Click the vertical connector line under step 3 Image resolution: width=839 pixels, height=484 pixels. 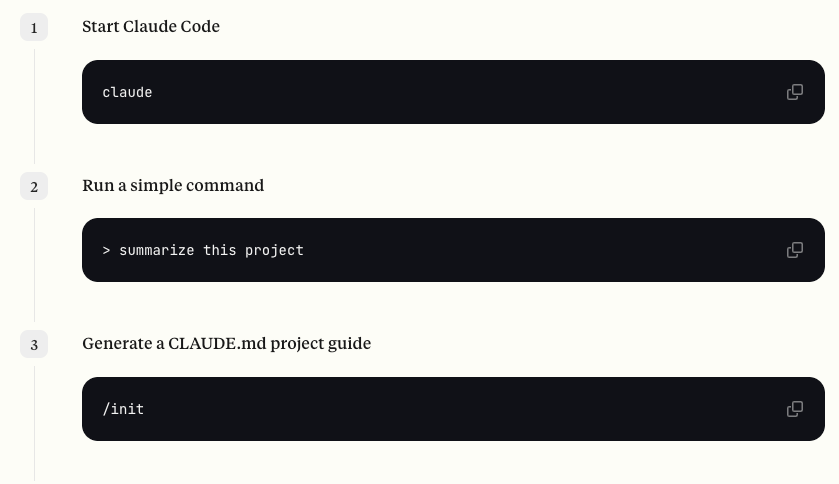point(34,424)
